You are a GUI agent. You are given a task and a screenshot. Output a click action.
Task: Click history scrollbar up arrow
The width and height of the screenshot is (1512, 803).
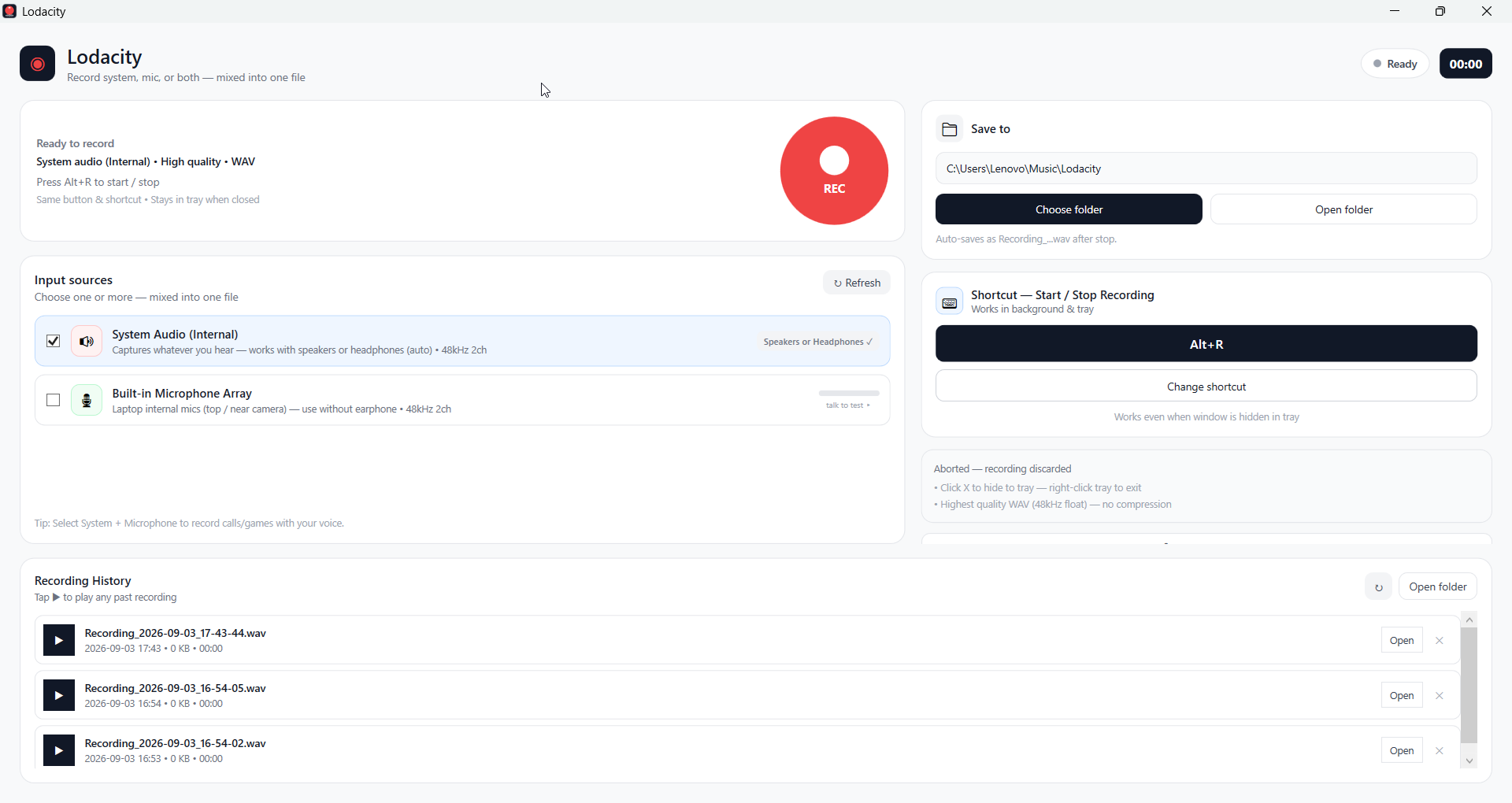click(x=1469, y=620)
